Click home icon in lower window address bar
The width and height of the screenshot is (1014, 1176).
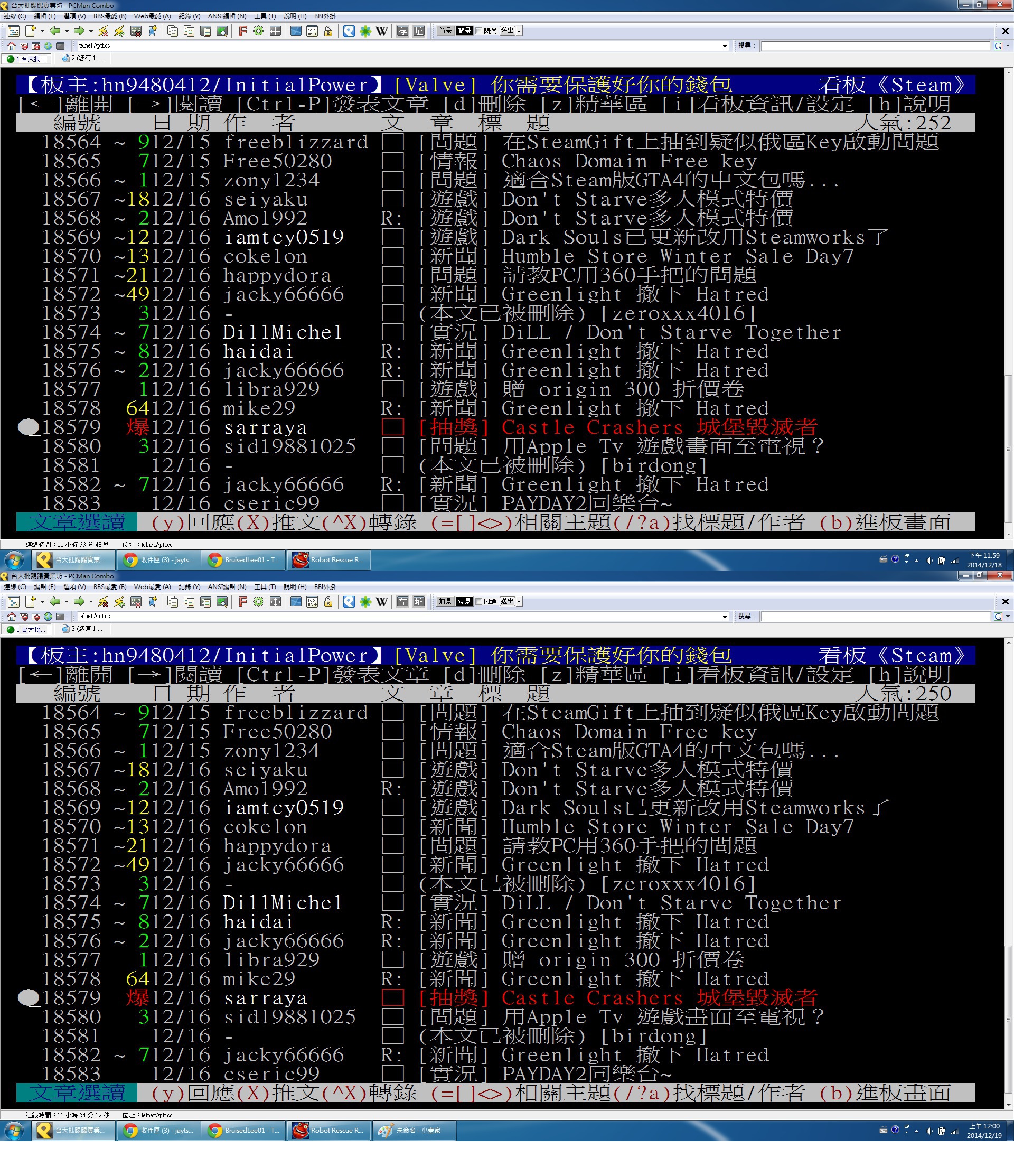tap(11, 617)
